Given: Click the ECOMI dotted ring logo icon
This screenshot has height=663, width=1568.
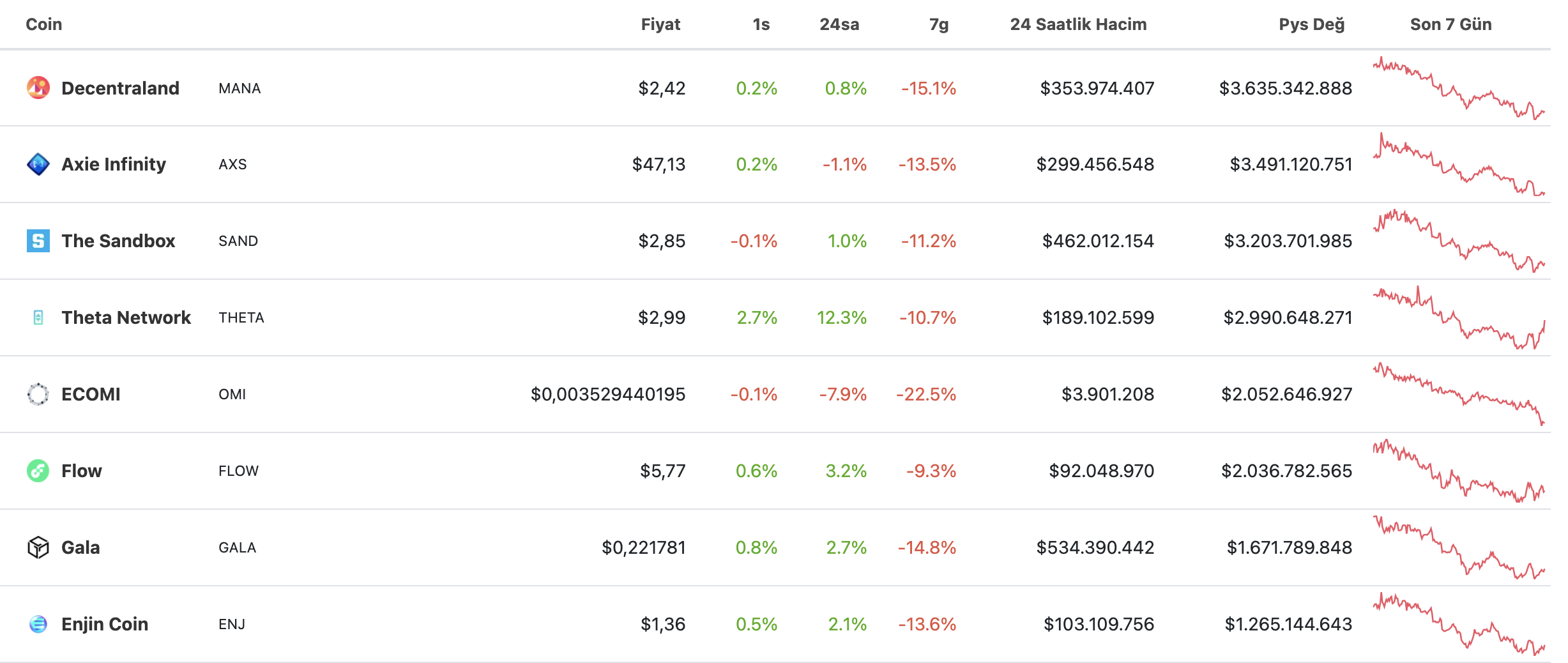Looking at the screenshot, I should [38, 394].
